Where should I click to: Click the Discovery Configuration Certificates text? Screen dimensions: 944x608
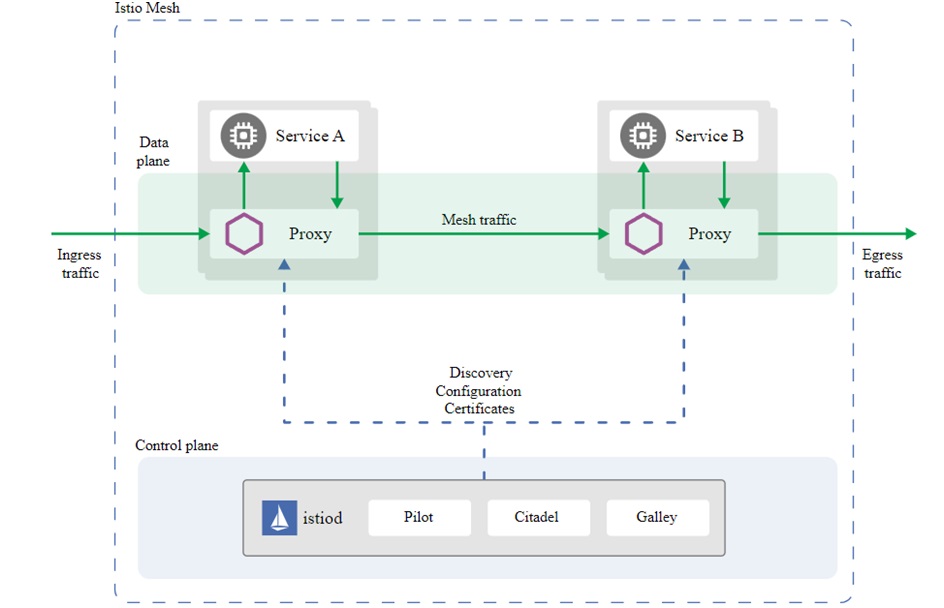(x=480, y=391)
